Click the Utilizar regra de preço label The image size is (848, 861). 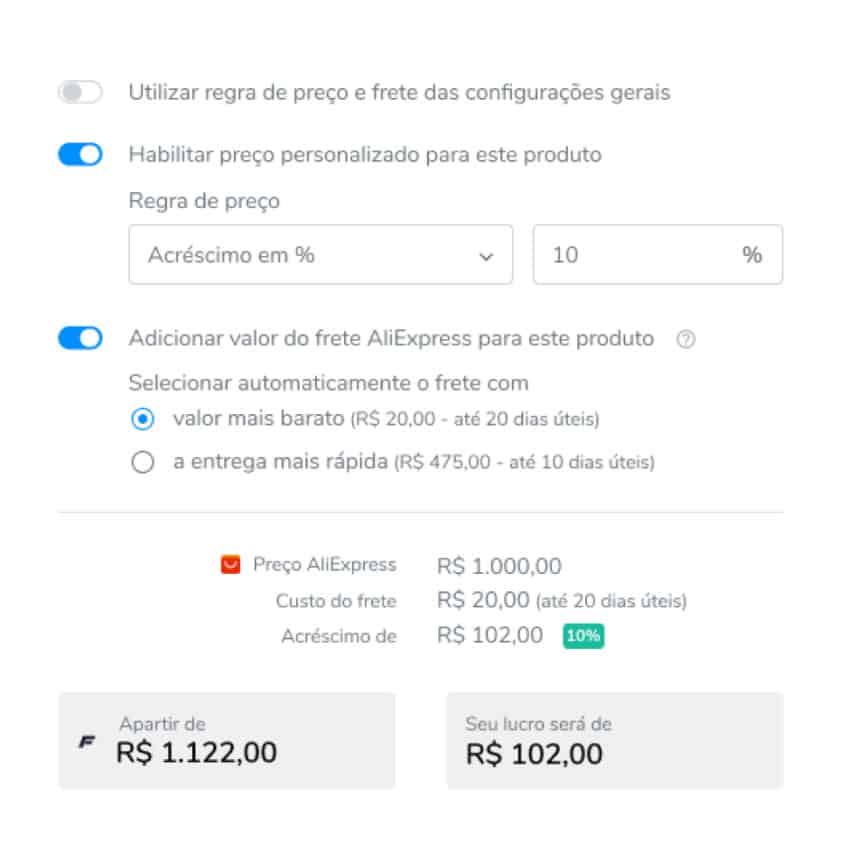coord(399,93)
